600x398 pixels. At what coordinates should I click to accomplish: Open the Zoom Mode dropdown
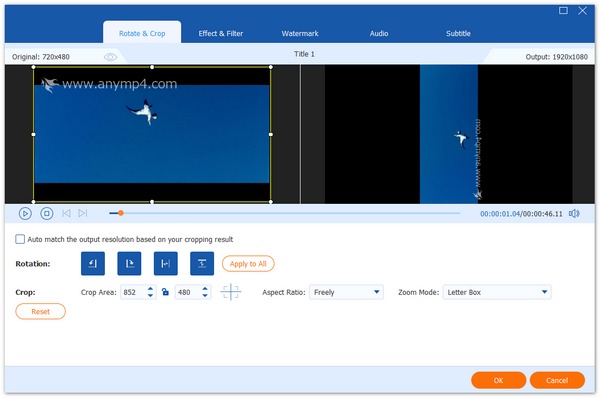tap(497, 292)
